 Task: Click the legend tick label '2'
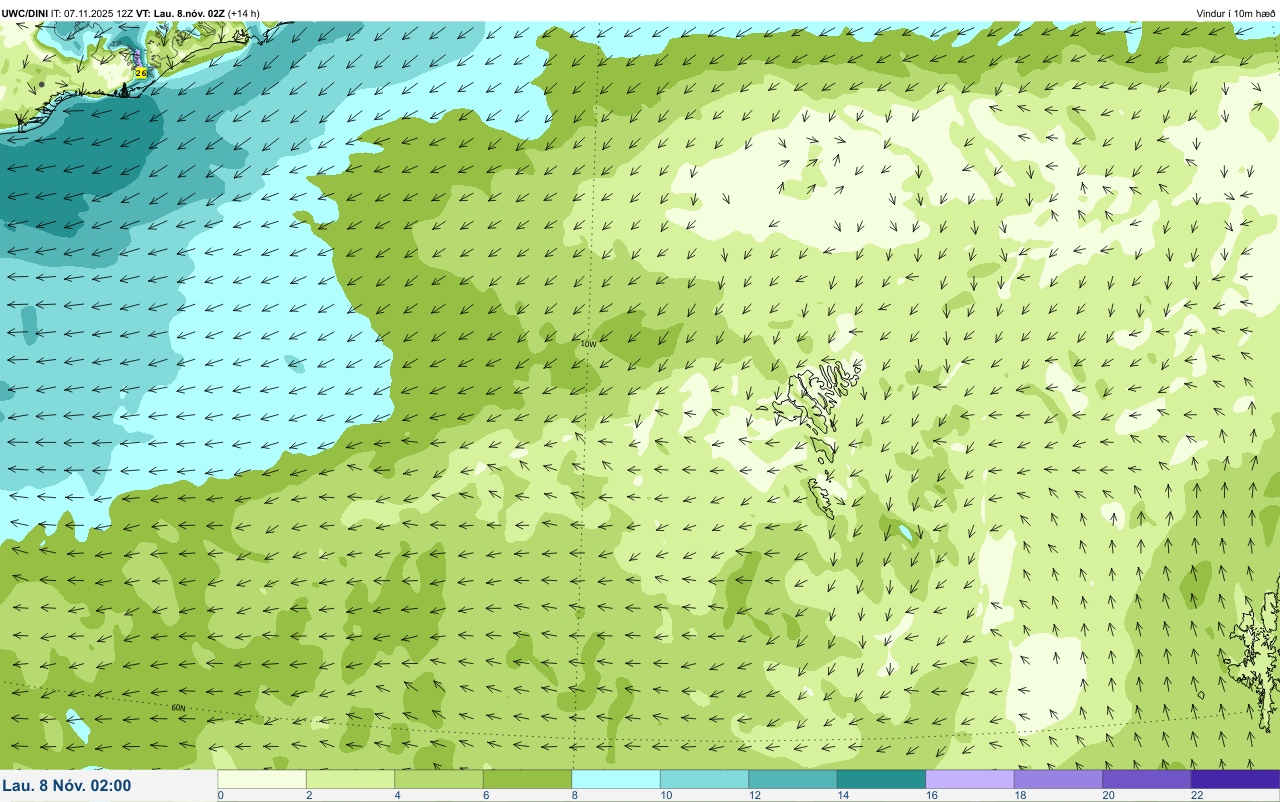click(x=309, y=795)
